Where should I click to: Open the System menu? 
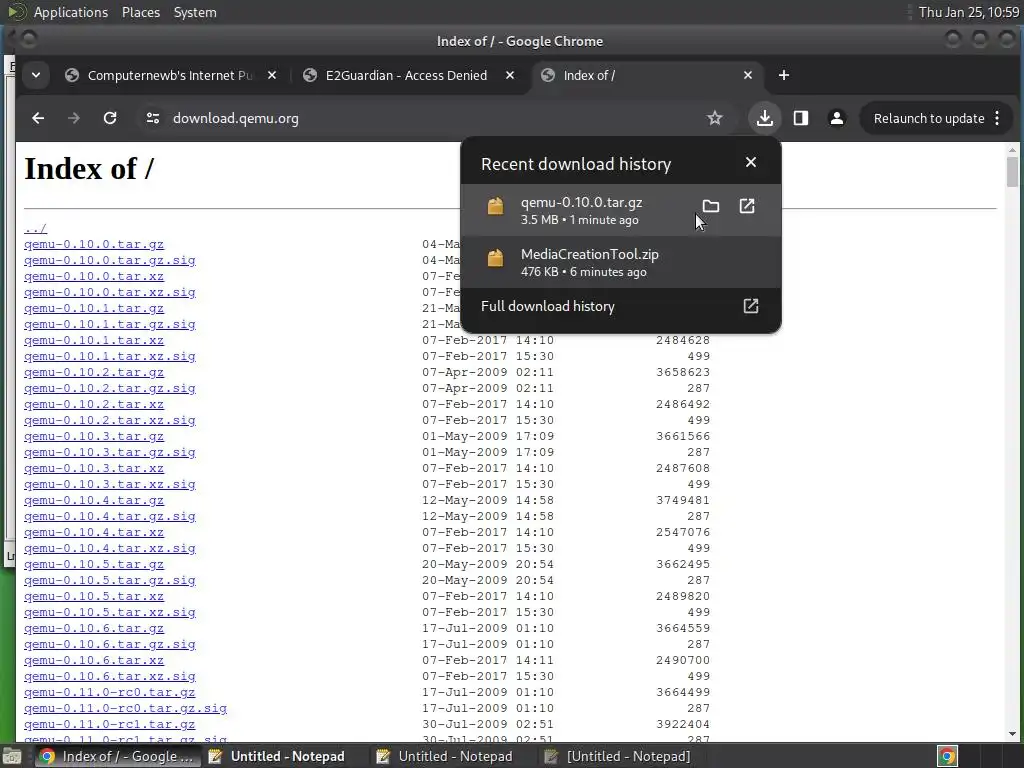pyautogui.click(x=195, y=12)
